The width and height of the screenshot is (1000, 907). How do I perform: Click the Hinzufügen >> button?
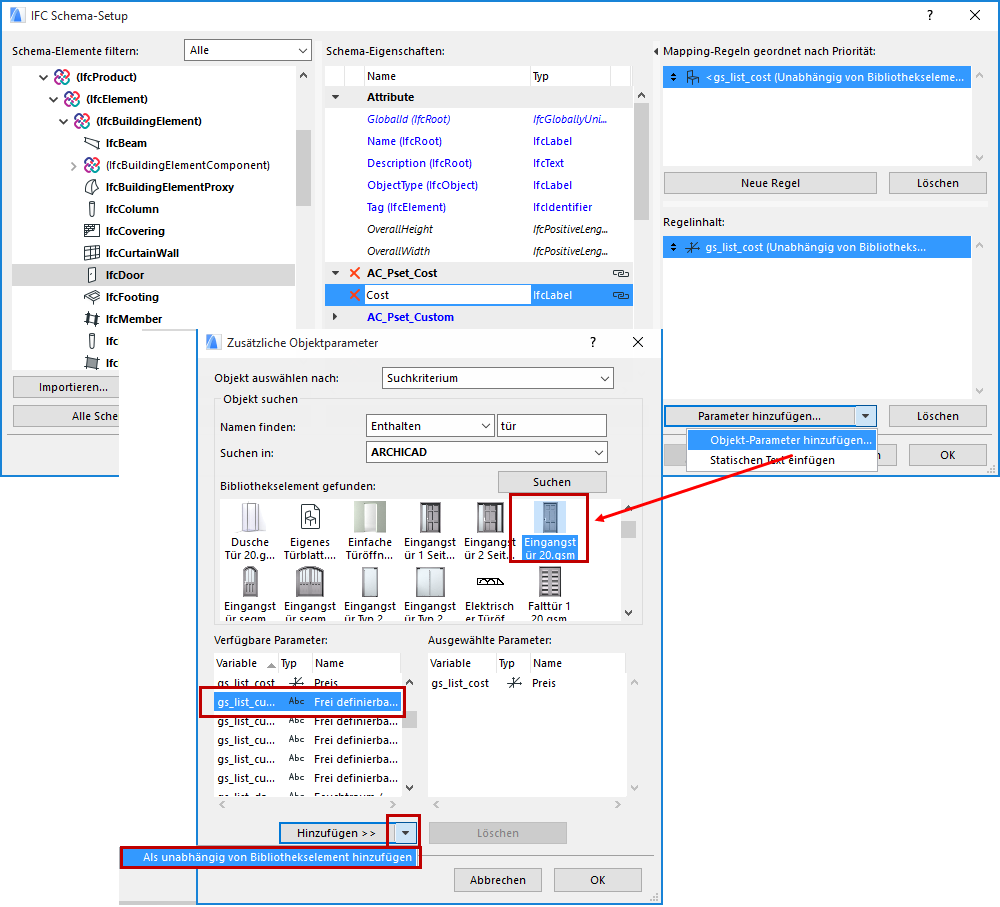pyautogui.click(x=336, y=833)
